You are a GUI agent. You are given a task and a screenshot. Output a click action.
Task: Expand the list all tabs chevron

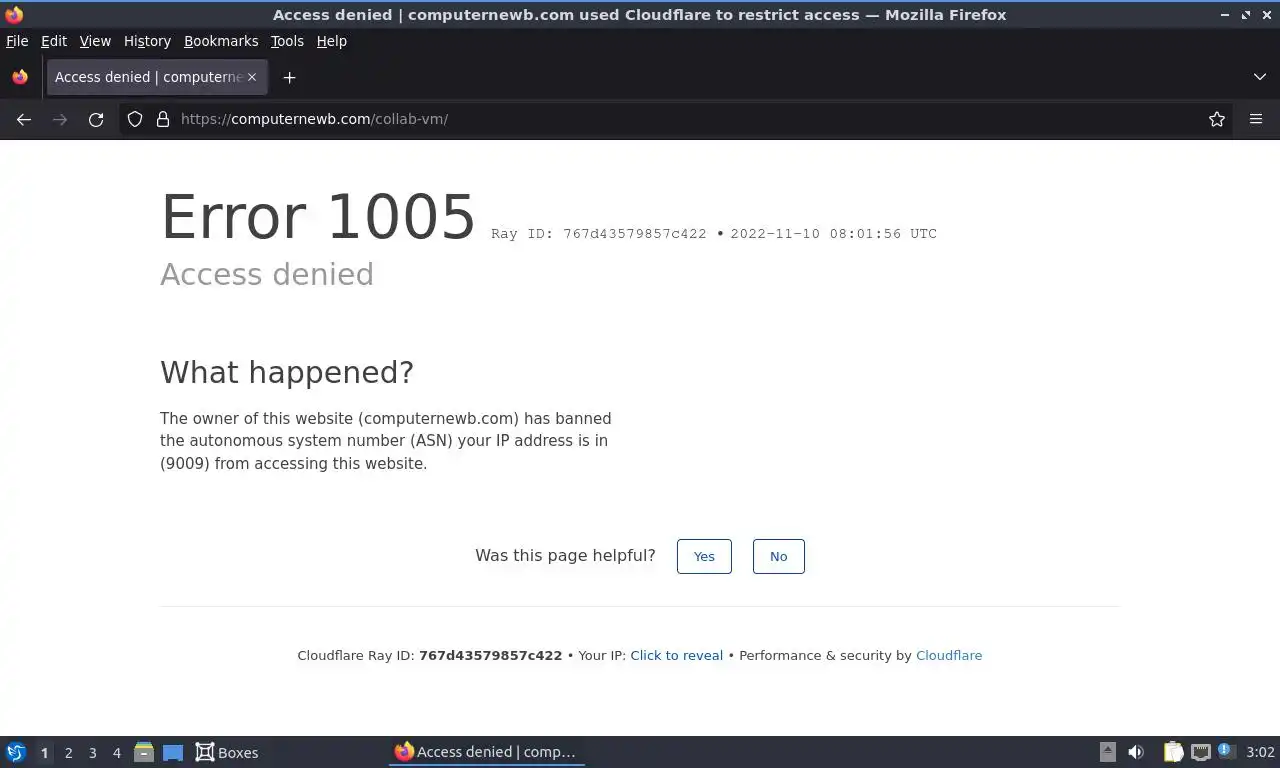pos(1260,77)
